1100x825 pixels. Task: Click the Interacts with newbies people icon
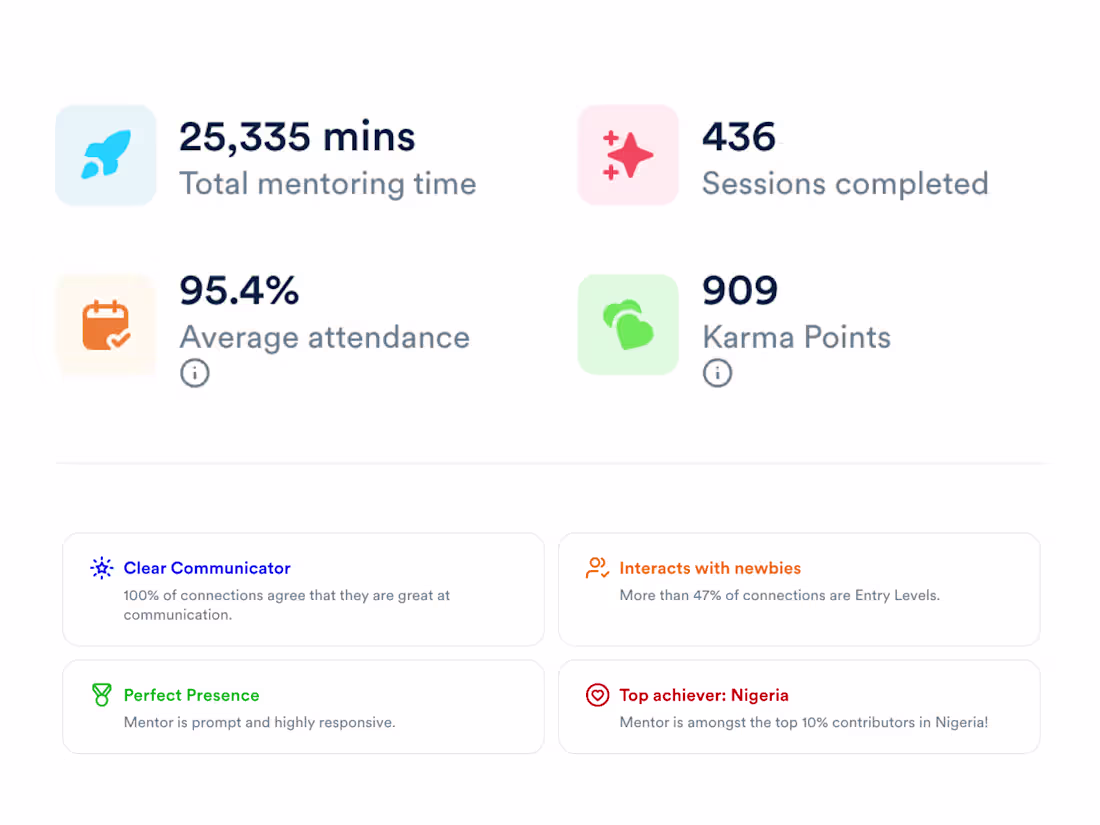tap(597, 568)
